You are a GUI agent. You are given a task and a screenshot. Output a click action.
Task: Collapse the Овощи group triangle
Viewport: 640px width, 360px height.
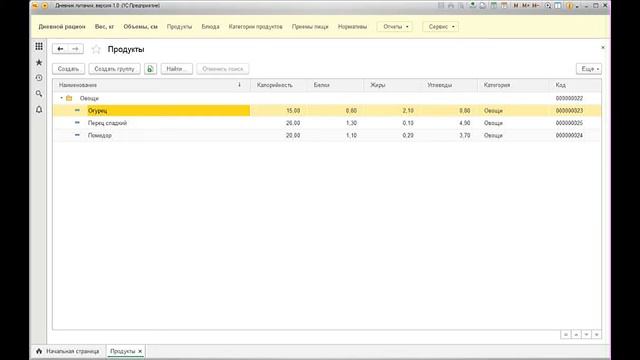pyautogui.click(x=61, y=98)
